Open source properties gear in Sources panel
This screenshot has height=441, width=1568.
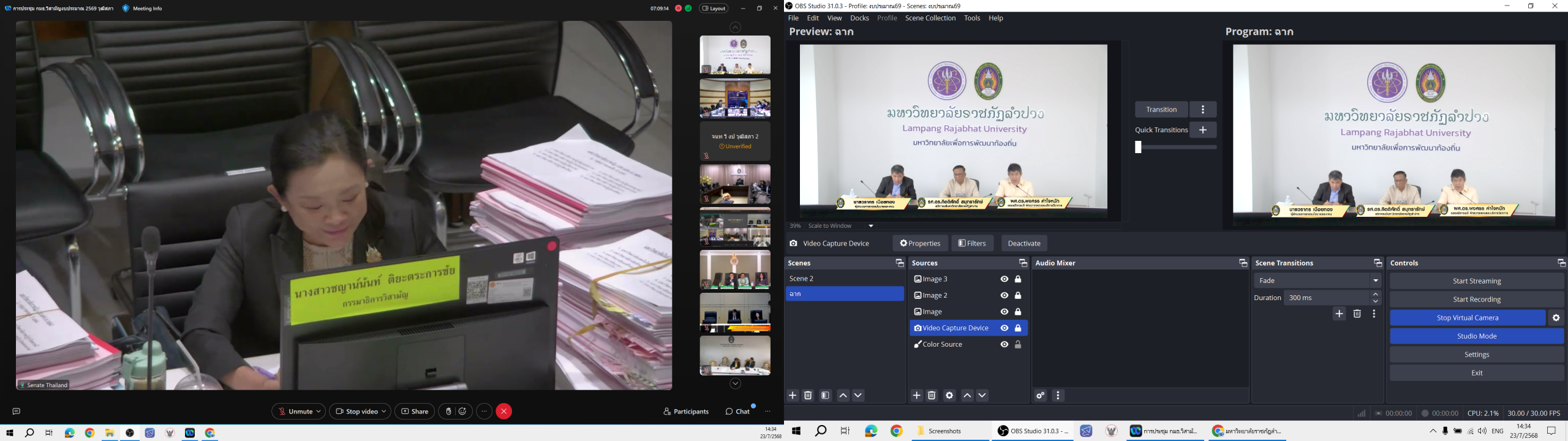coord(949,396)
